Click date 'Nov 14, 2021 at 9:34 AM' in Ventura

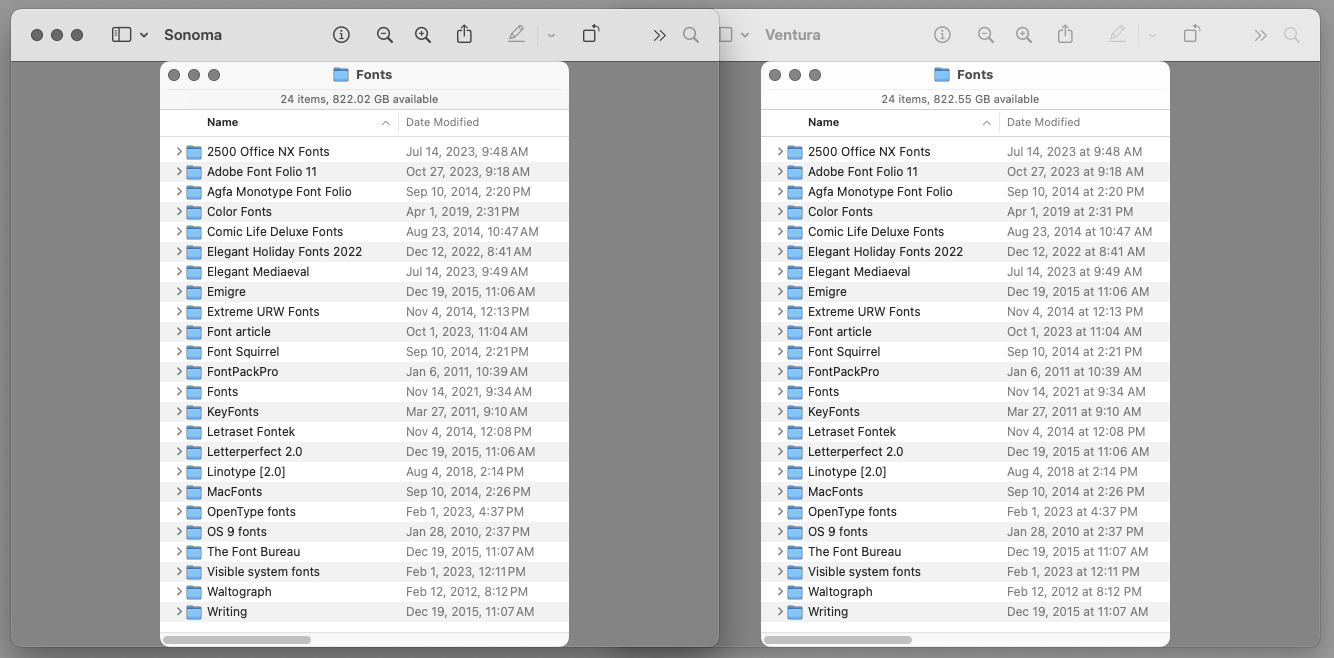1076,392
